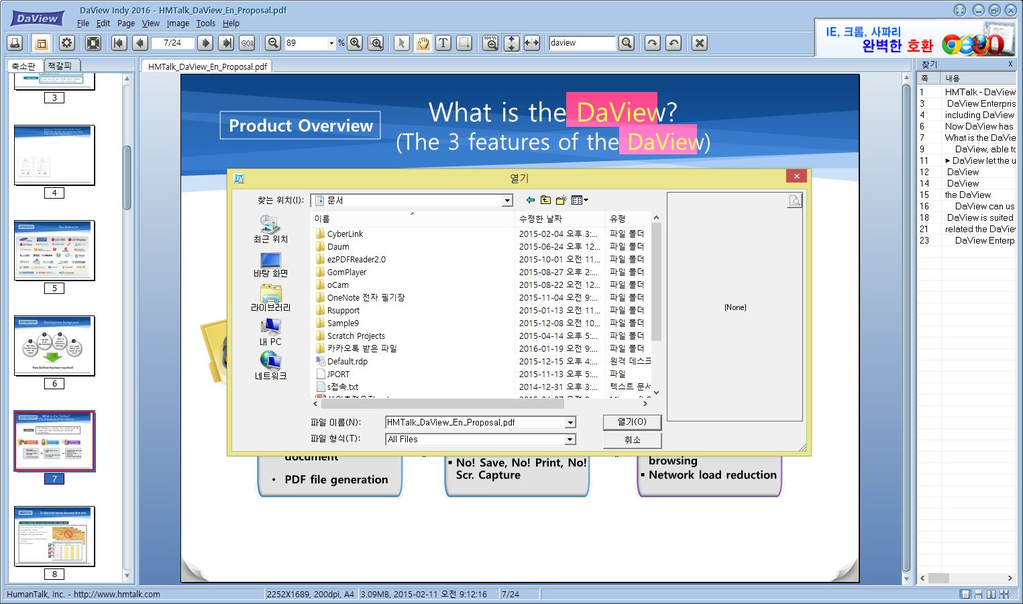Viewport: 1023px width, 604px height.
Task: Select the Default.rdp file in the list
Action: tap(347, 361)
